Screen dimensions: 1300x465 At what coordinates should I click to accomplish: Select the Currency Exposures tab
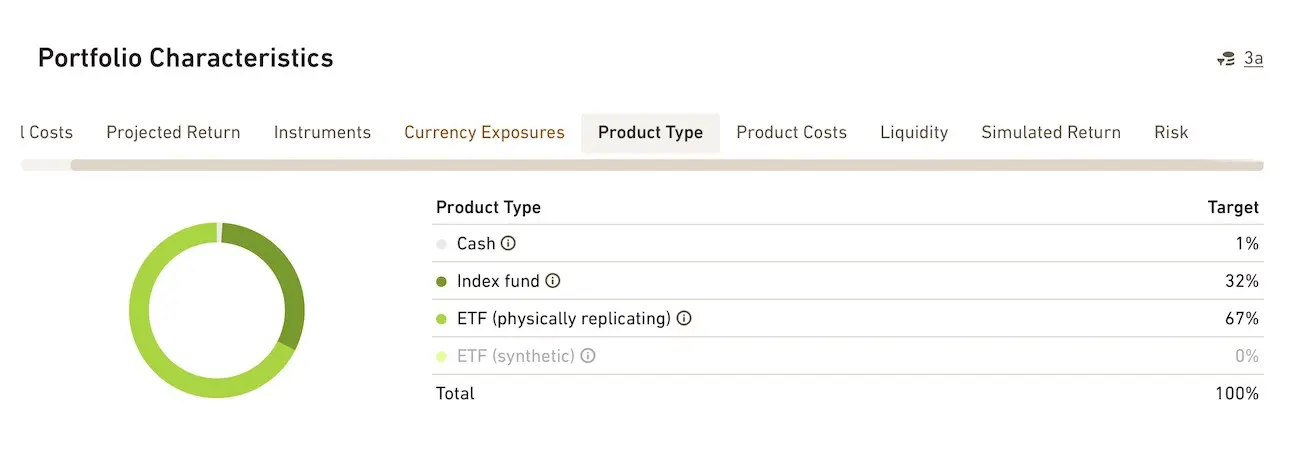pyautogui.click(x=484, y=132)
